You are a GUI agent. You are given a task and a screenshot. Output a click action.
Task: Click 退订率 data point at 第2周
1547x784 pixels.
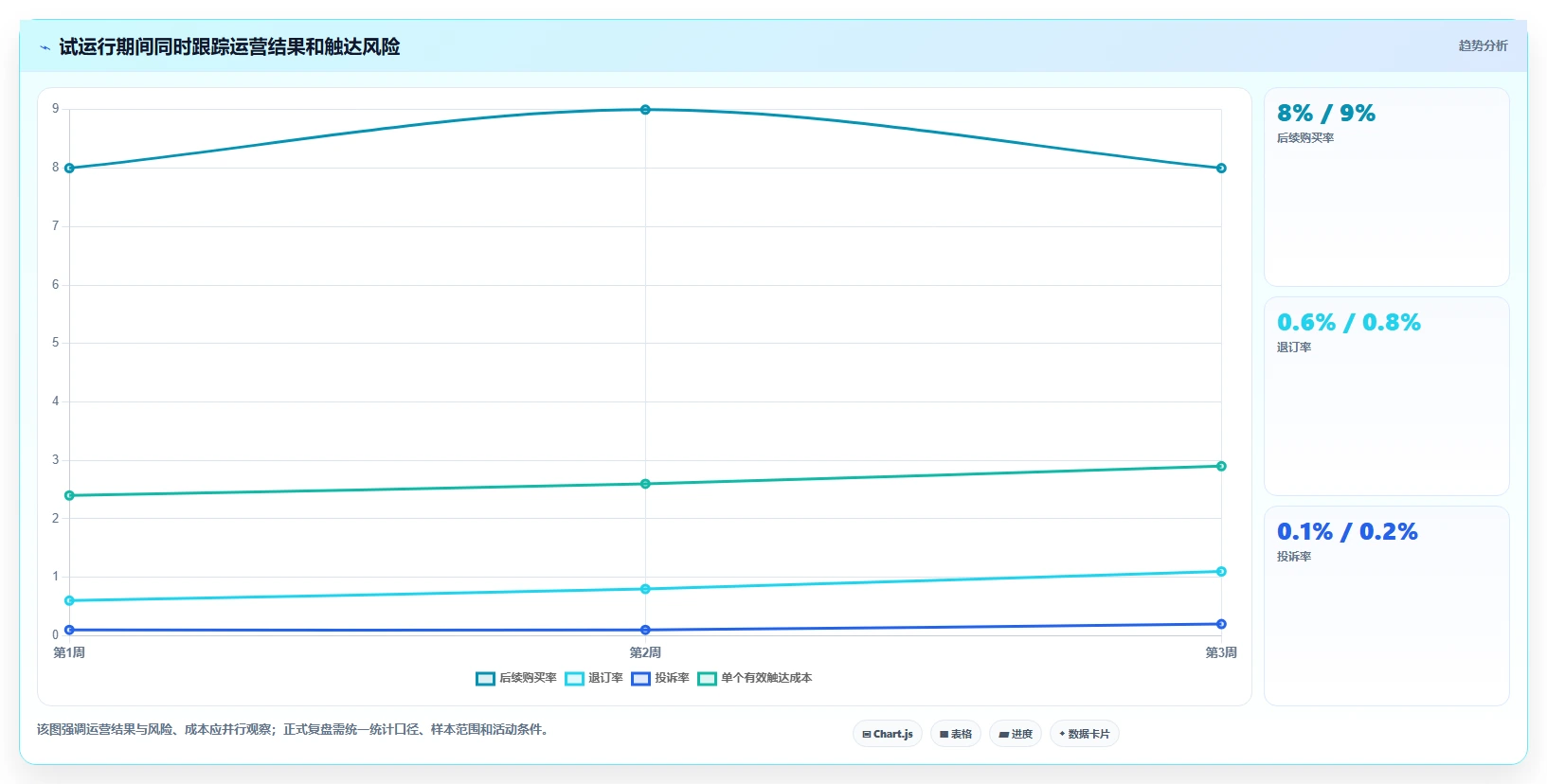[x=645, y=589]
